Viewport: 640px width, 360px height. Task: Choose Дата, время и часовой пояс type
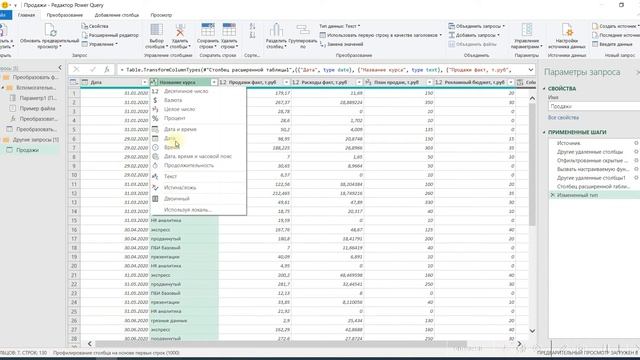coord(198,156)
